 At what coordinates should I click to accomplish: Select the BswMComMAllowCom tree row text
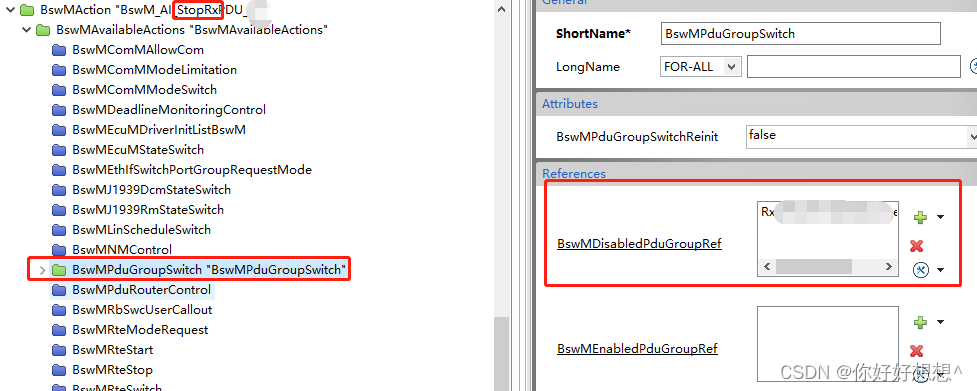(x=138, y=50)
